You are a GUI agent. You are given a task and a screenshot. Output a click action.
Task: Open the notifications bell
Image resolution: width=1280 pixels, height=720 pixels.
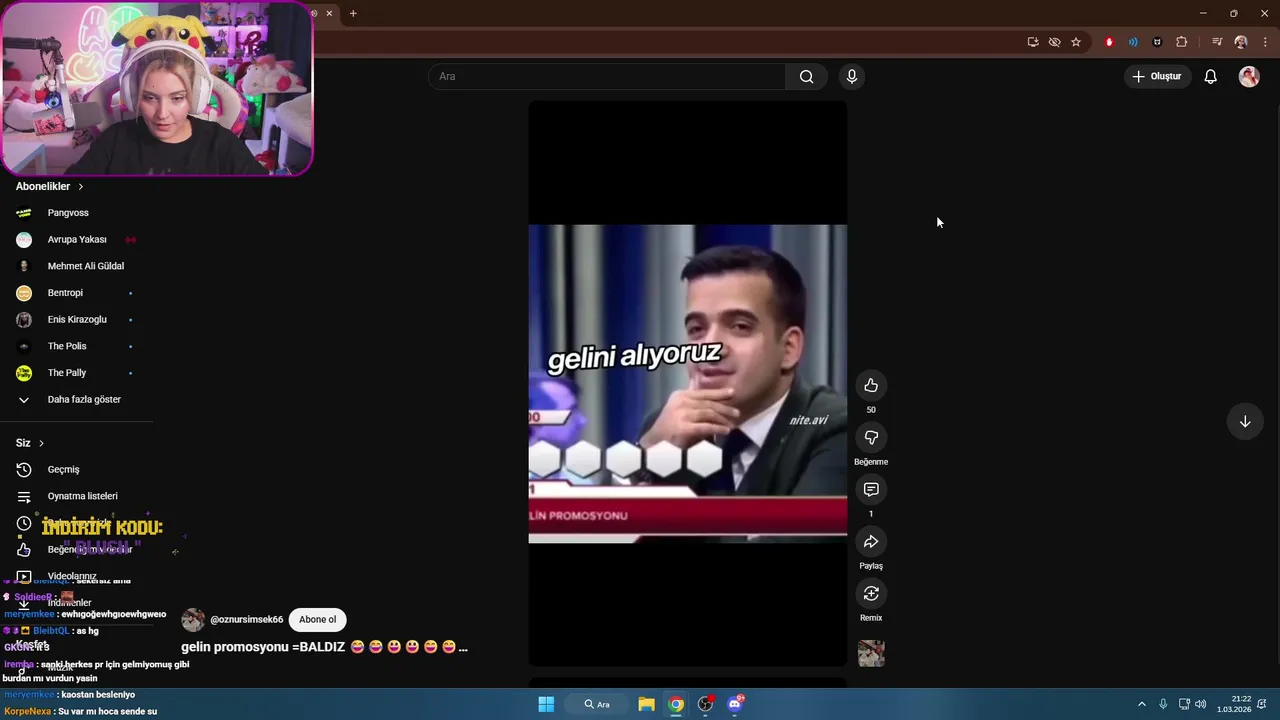click(x=1210, y=77)
